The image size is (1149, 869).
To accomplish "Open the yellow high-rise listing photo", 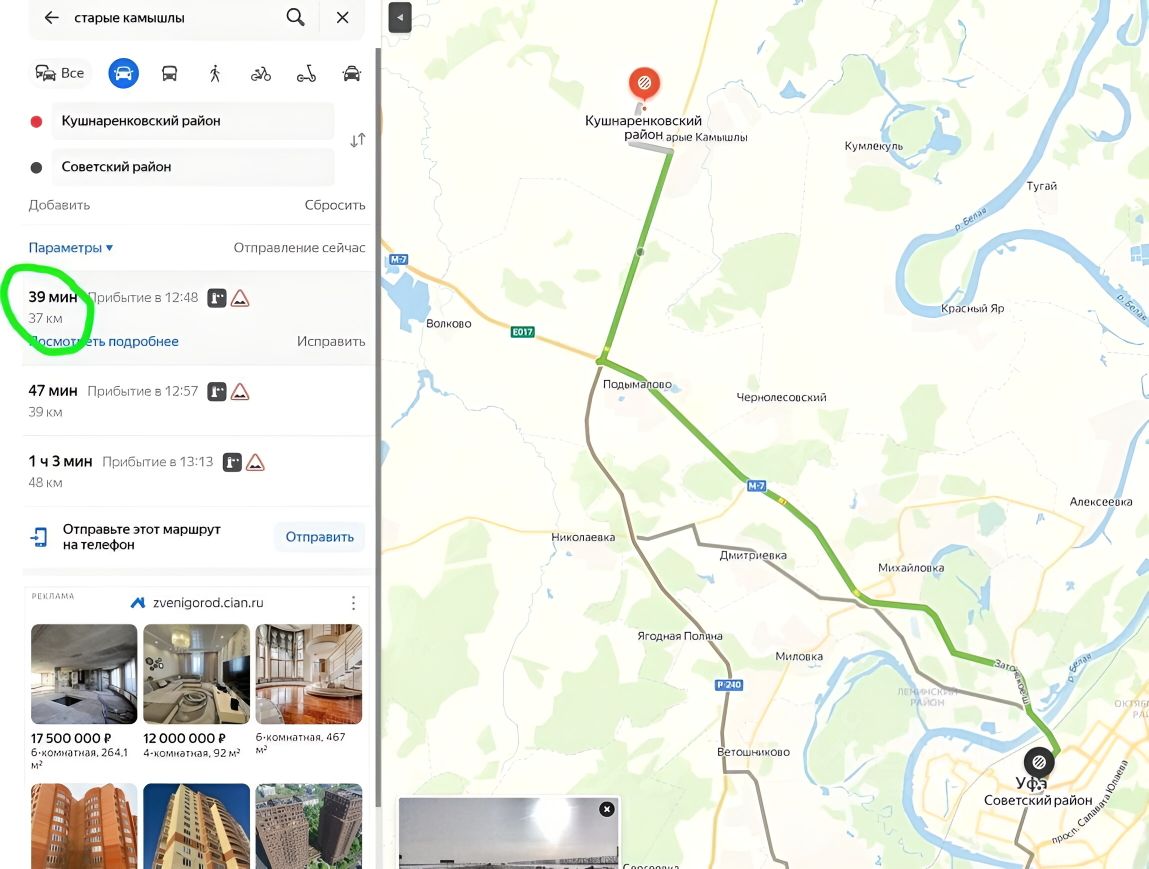I will click(196, 827).
